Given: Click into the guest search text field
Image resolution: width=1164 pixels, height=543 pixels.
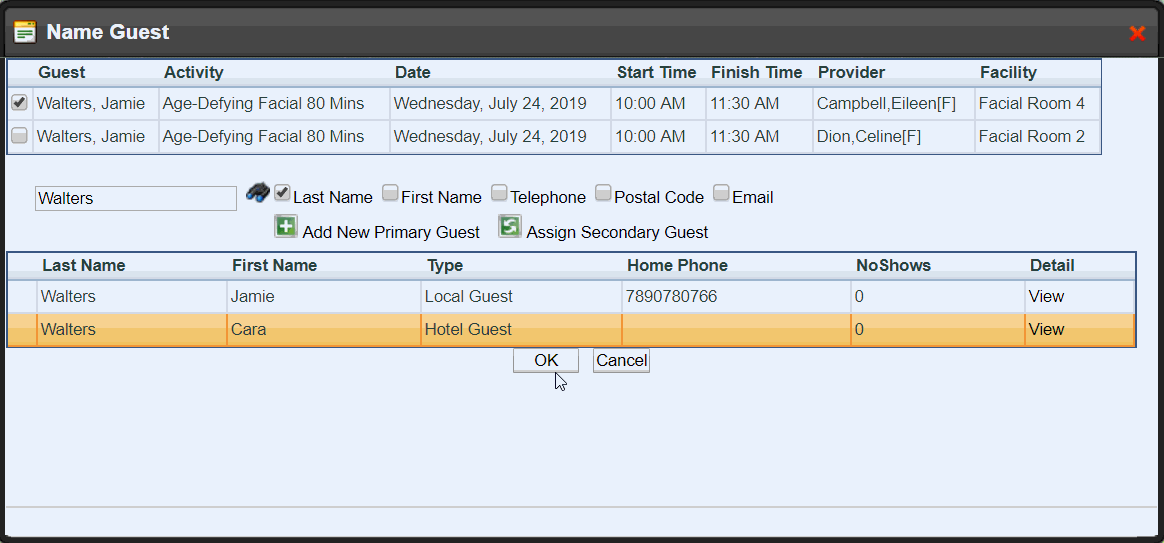Looking at the screenshot, I should point(135,198).
